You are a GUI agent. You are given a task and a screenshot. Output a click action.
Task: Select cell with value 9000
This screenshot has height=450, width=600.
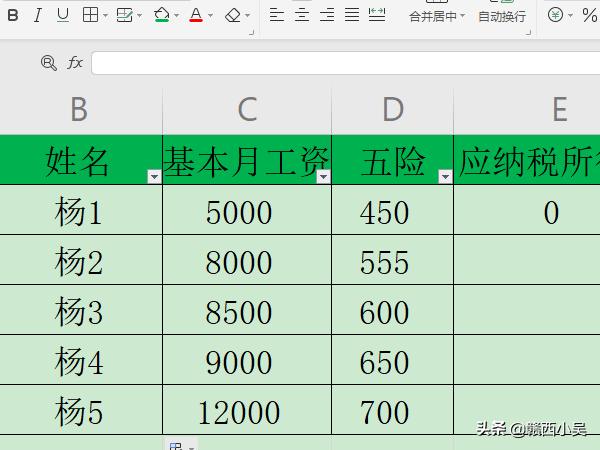coord(247,360)
